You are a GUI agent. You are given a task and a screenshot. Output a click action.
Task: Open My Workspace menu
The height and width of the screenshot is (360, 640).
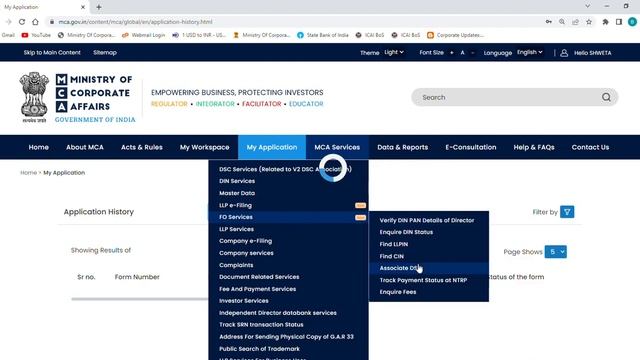(x=204, y=147)
